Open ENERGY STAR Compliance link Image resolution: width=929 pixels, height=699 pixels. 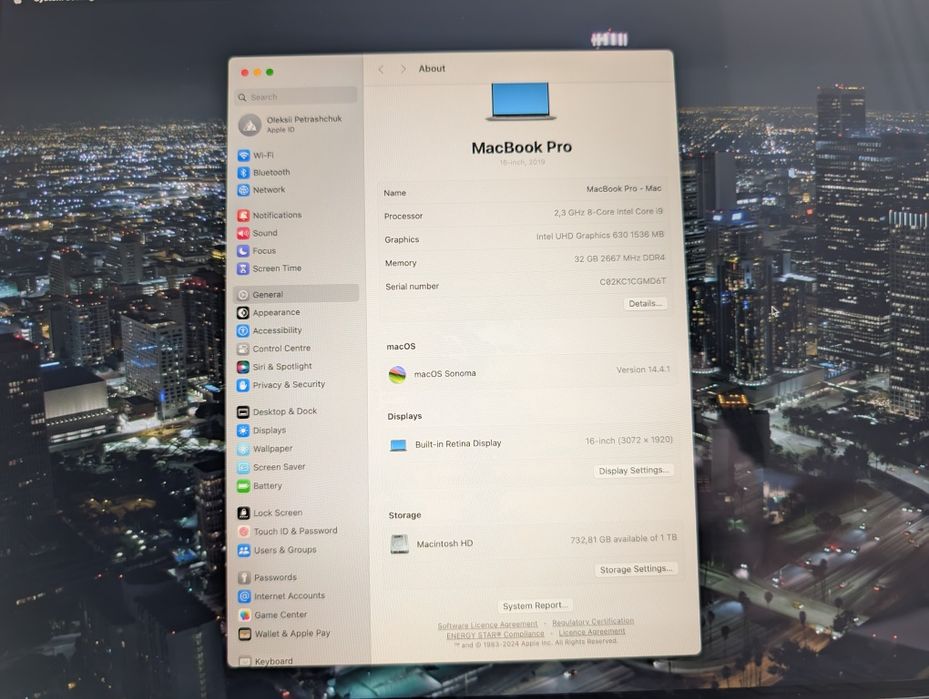[x=495, y=634]
